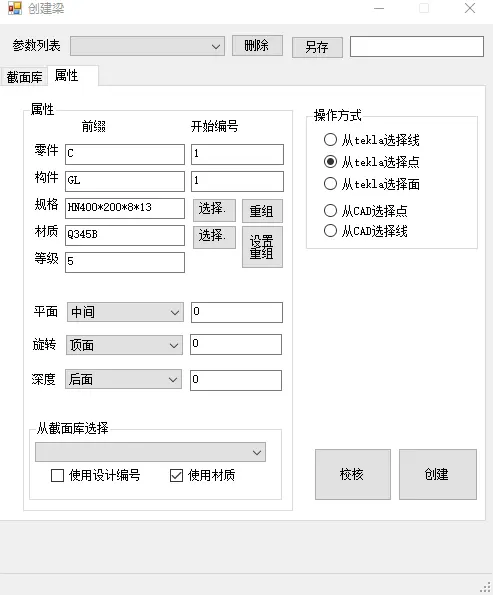Image resolution: width=493 pixels, height=595 pixels.
Task: Click the 删除 button
Action: [x=257, y=46]
